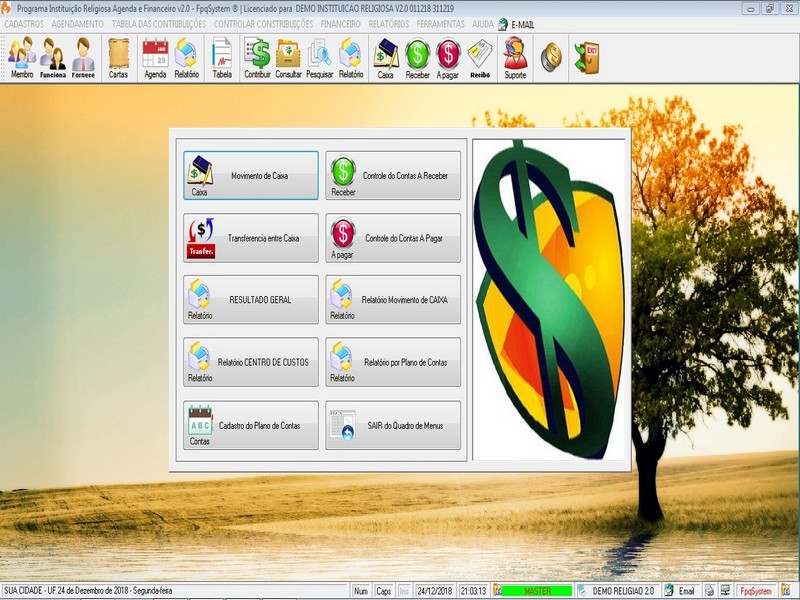Click the gold coins toolbar icon
This screenshot has width=800, height=600.
pyautogui.click(x=551, y=57)
